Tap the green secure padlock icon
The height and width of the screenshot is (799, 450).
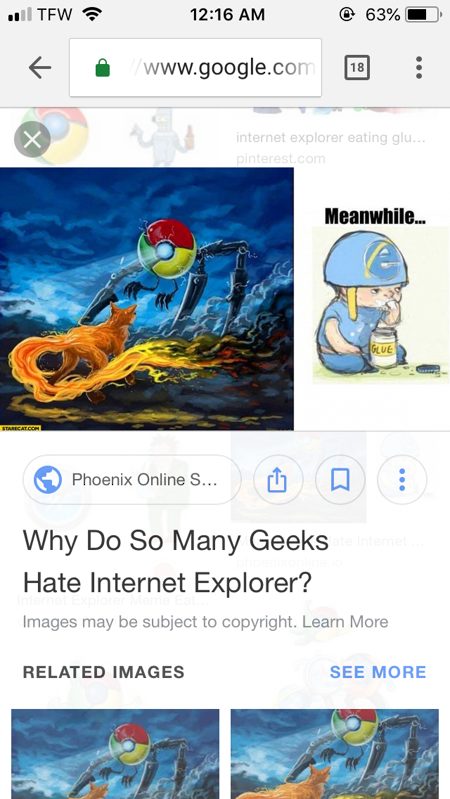pyautogui.click(x=102, y=67)
